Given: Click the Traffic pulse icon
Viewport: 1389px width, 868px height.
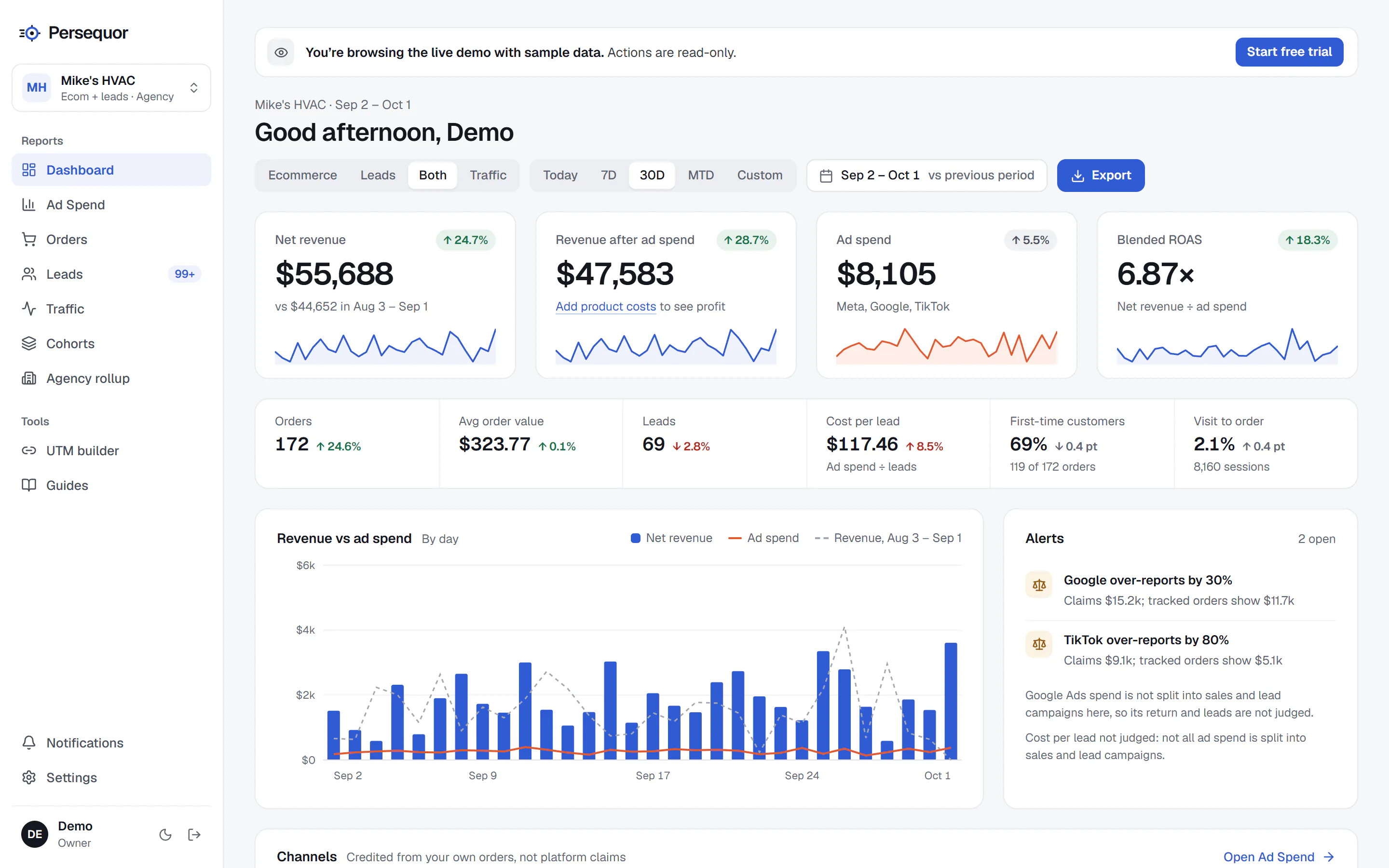Looking at the screenshot, I should 29,309.
